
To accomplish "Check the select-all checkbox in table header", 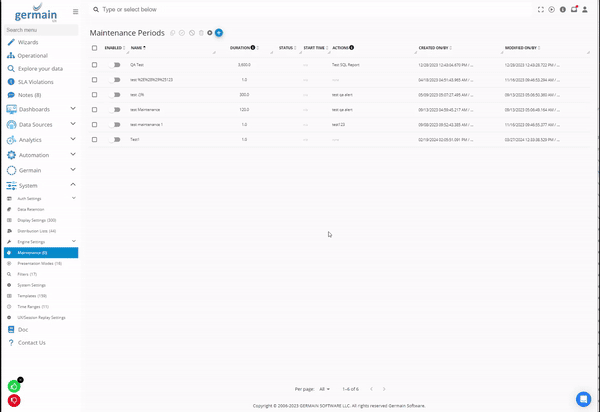I will click(95, 47).
